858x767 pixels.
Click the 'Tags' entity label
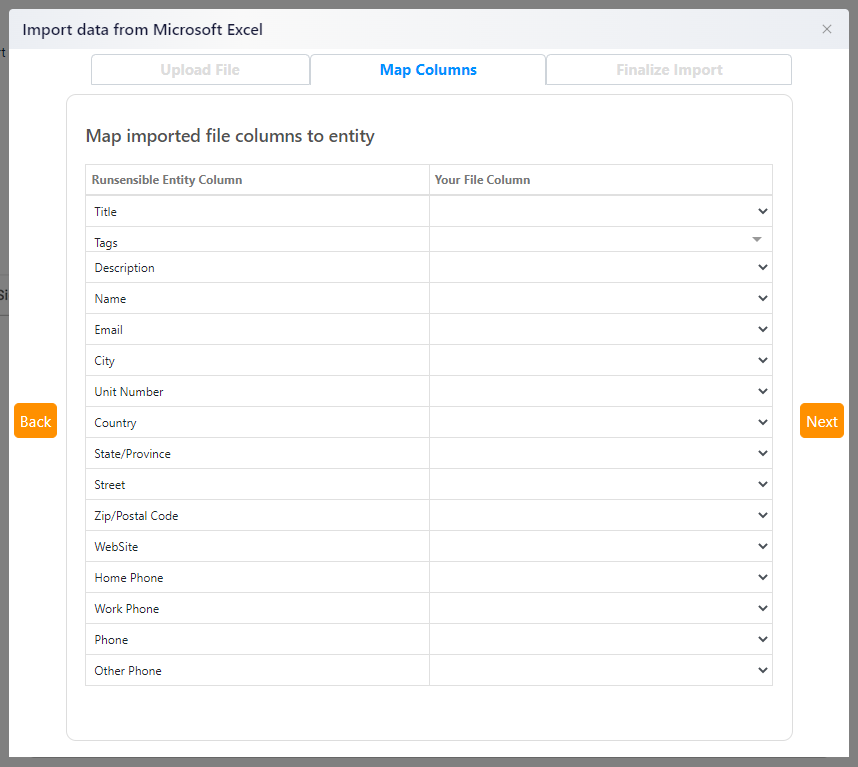coord(106,243)
